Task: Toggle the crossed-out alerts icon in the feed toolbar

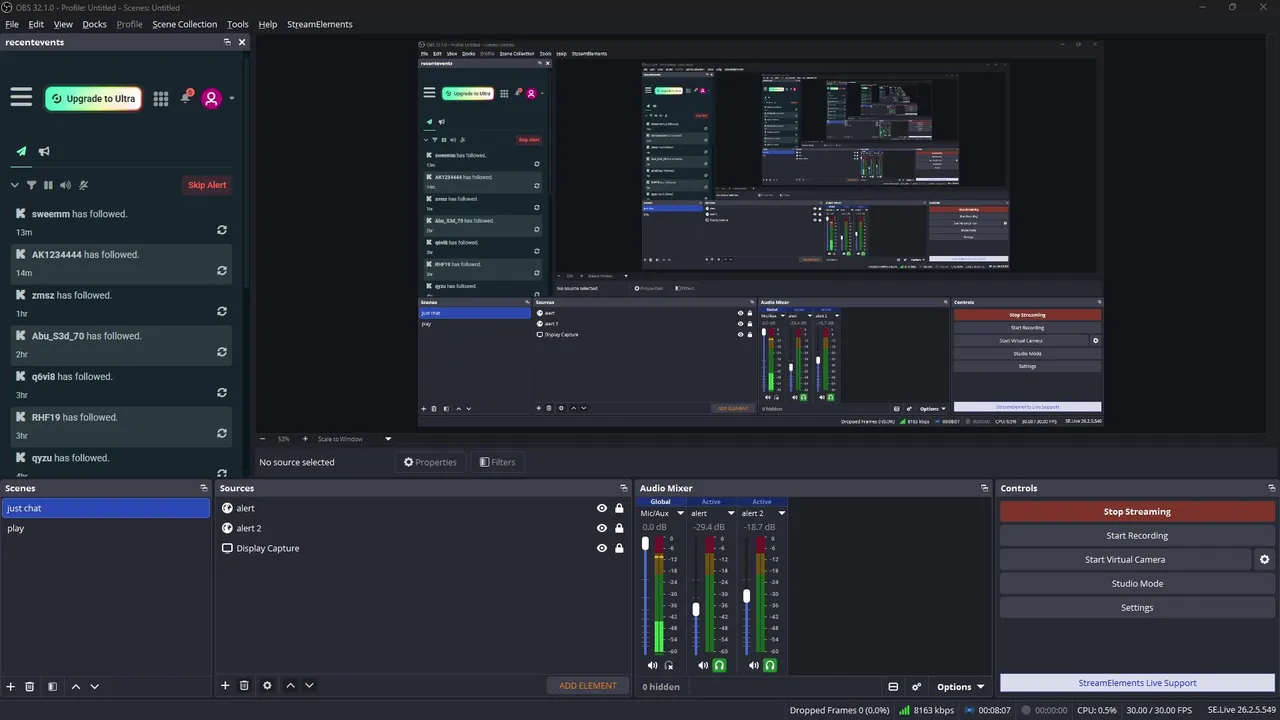Action: coord(84,185)
